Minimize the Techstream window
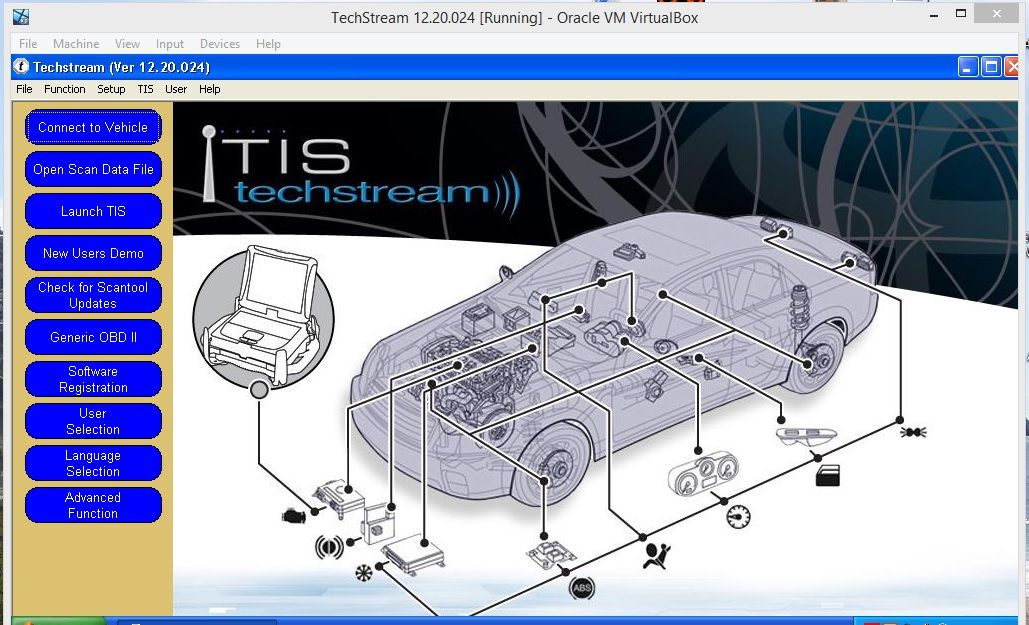 tap(968, 67)
